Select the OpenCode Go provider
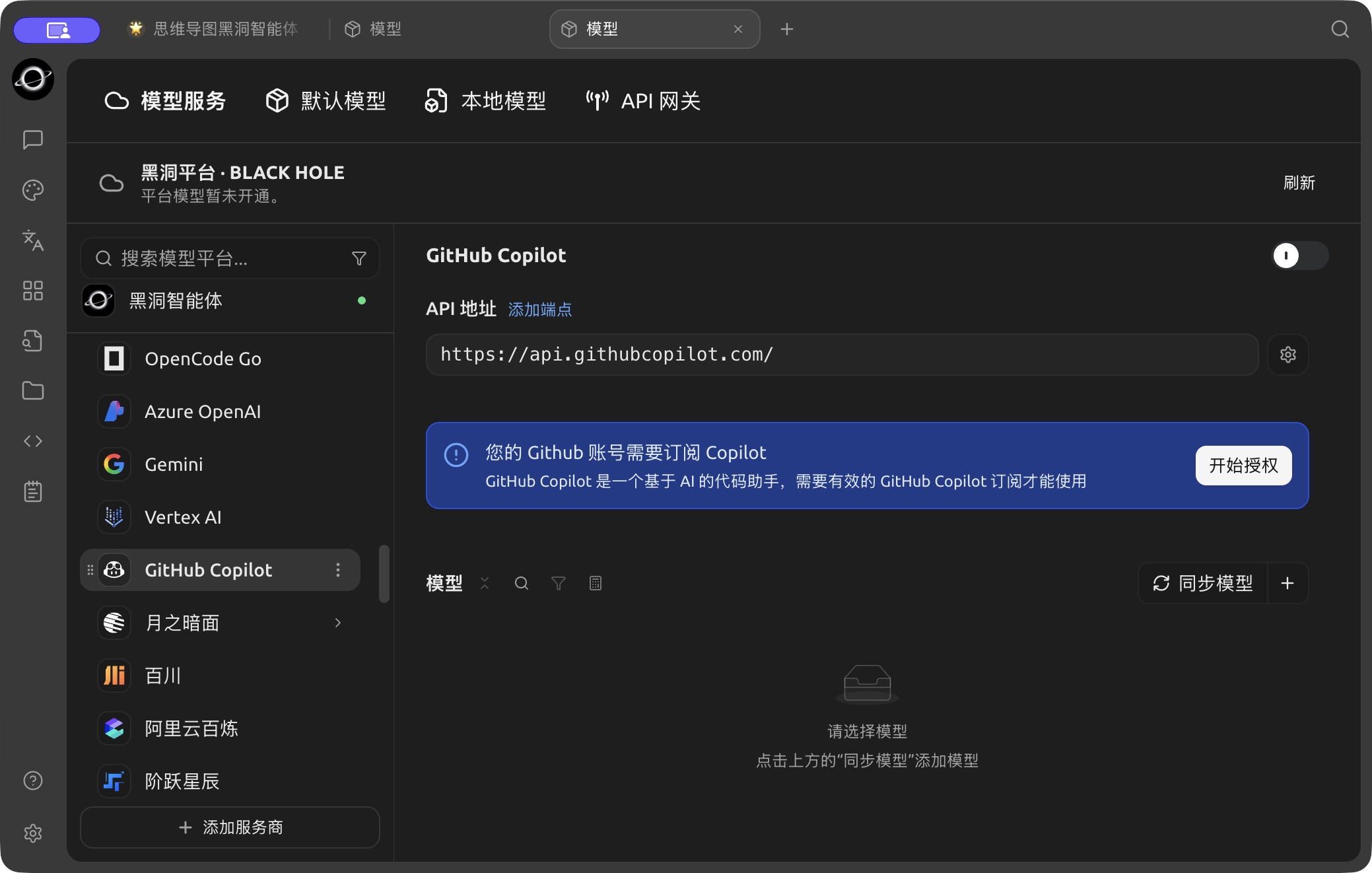 [221, 359]
